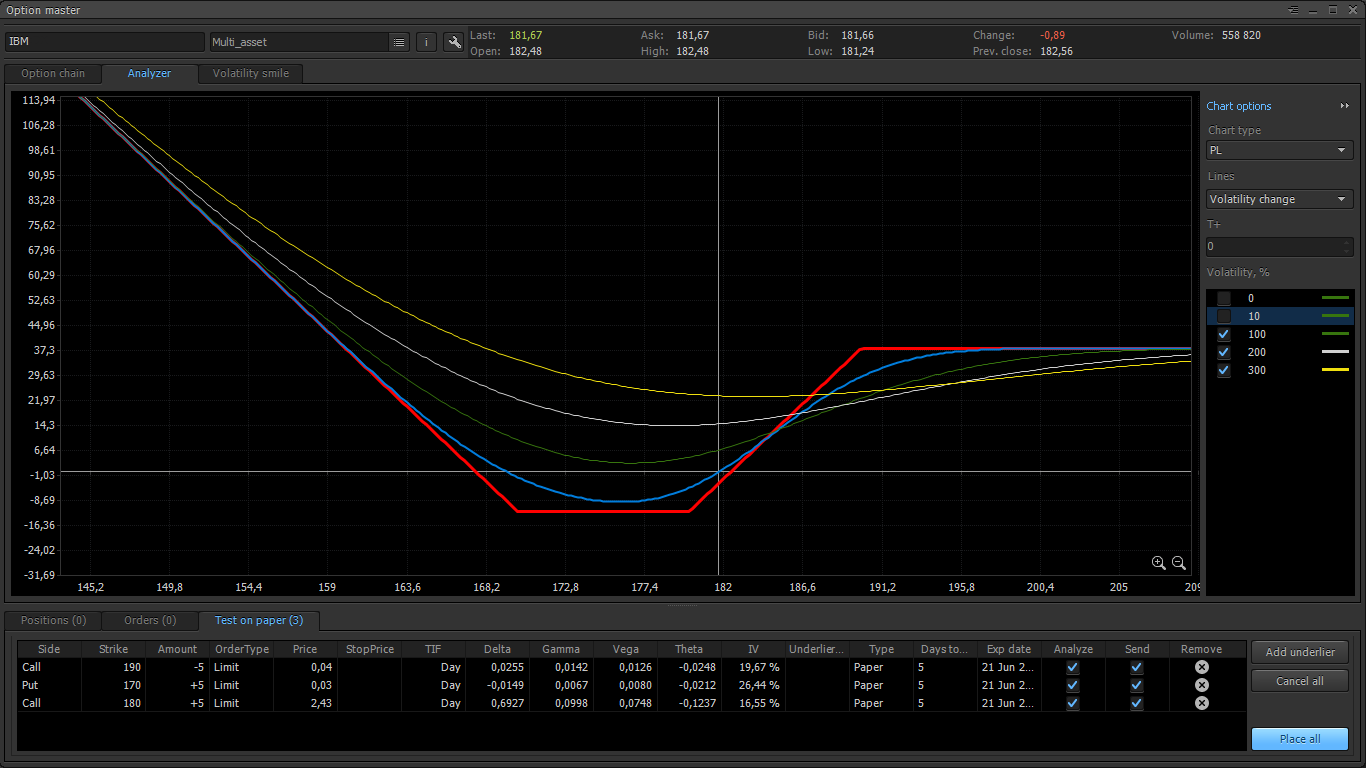Image resolution: width=1366 pixels, height=768 pixels.
Task: Uncheck the volatility 300 line checkbox
Action: tap(1224, 370)
